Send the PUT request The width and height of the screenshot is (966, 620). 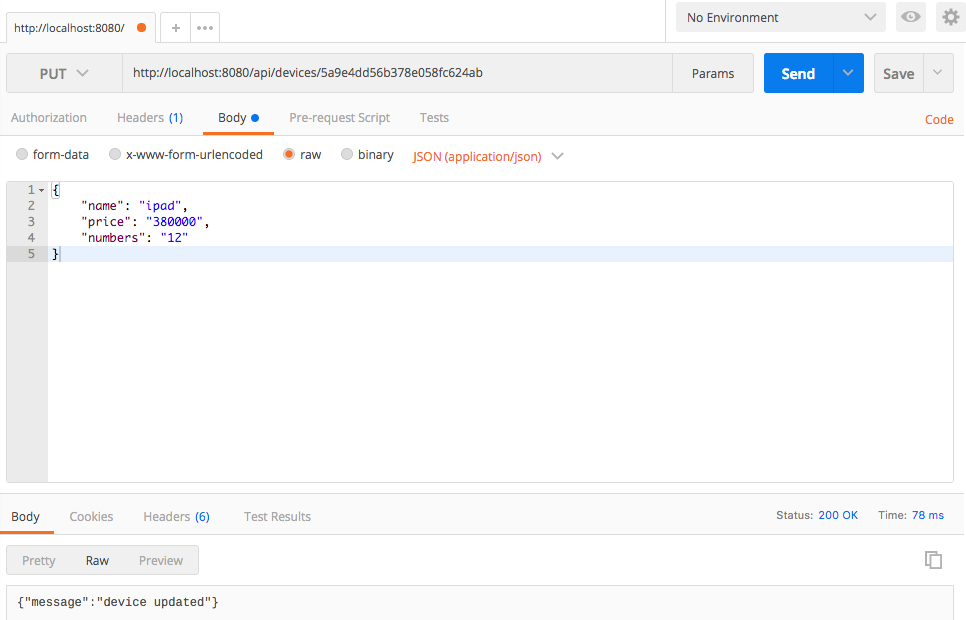click(798, 73)
